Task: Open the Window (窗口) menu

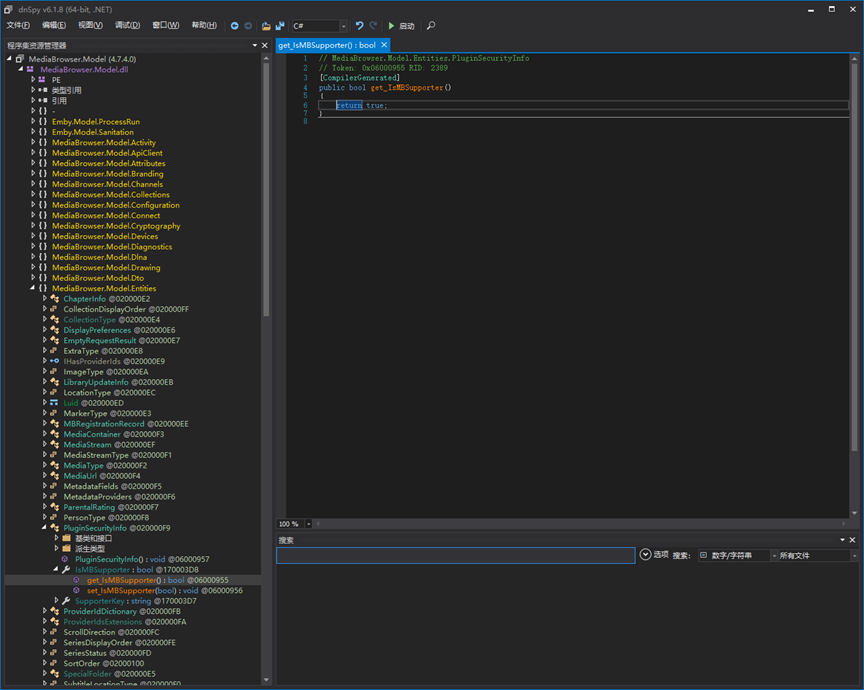Action: (x=166, y=25)
